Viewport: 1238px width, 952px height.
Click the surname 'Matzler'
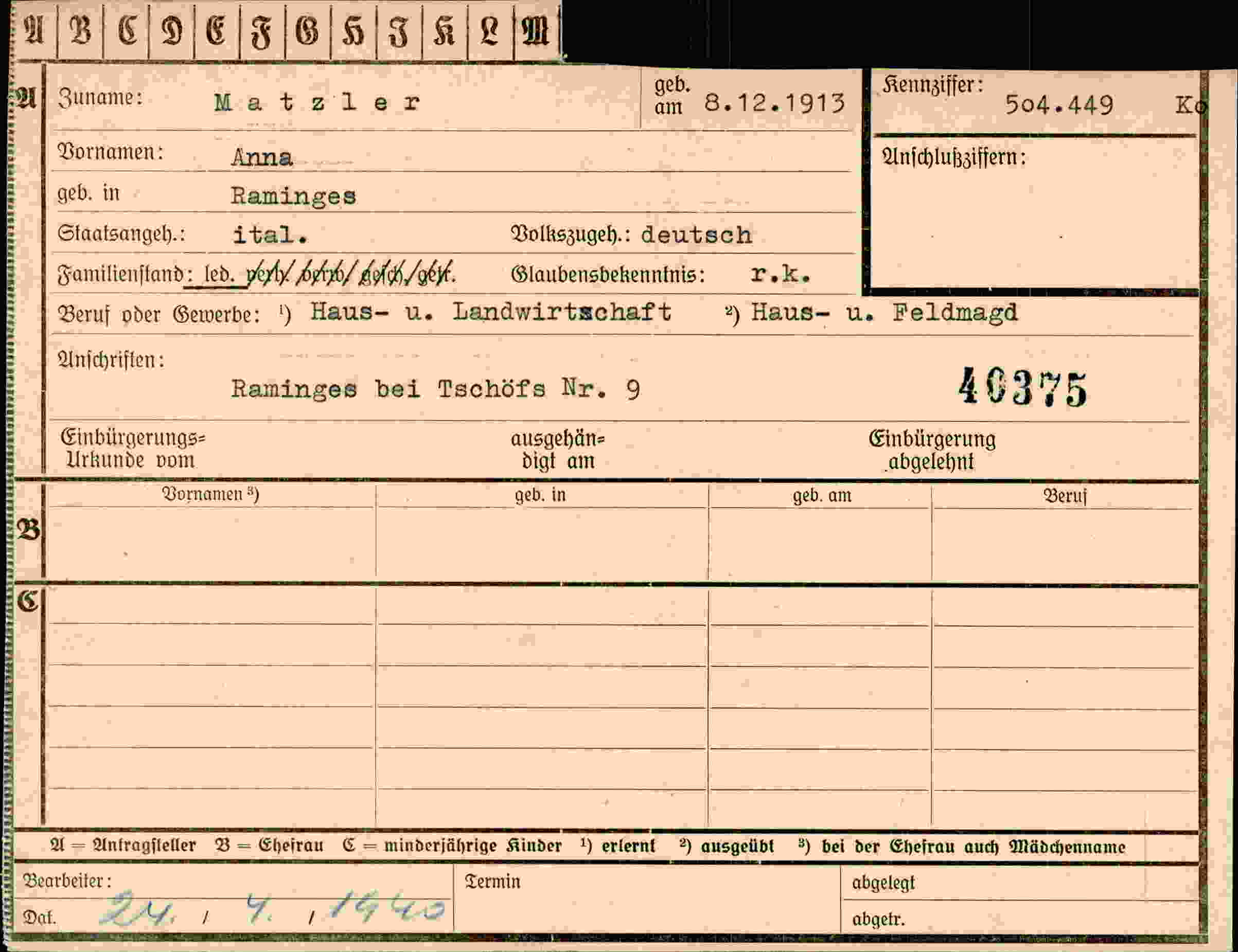(318, 102)
